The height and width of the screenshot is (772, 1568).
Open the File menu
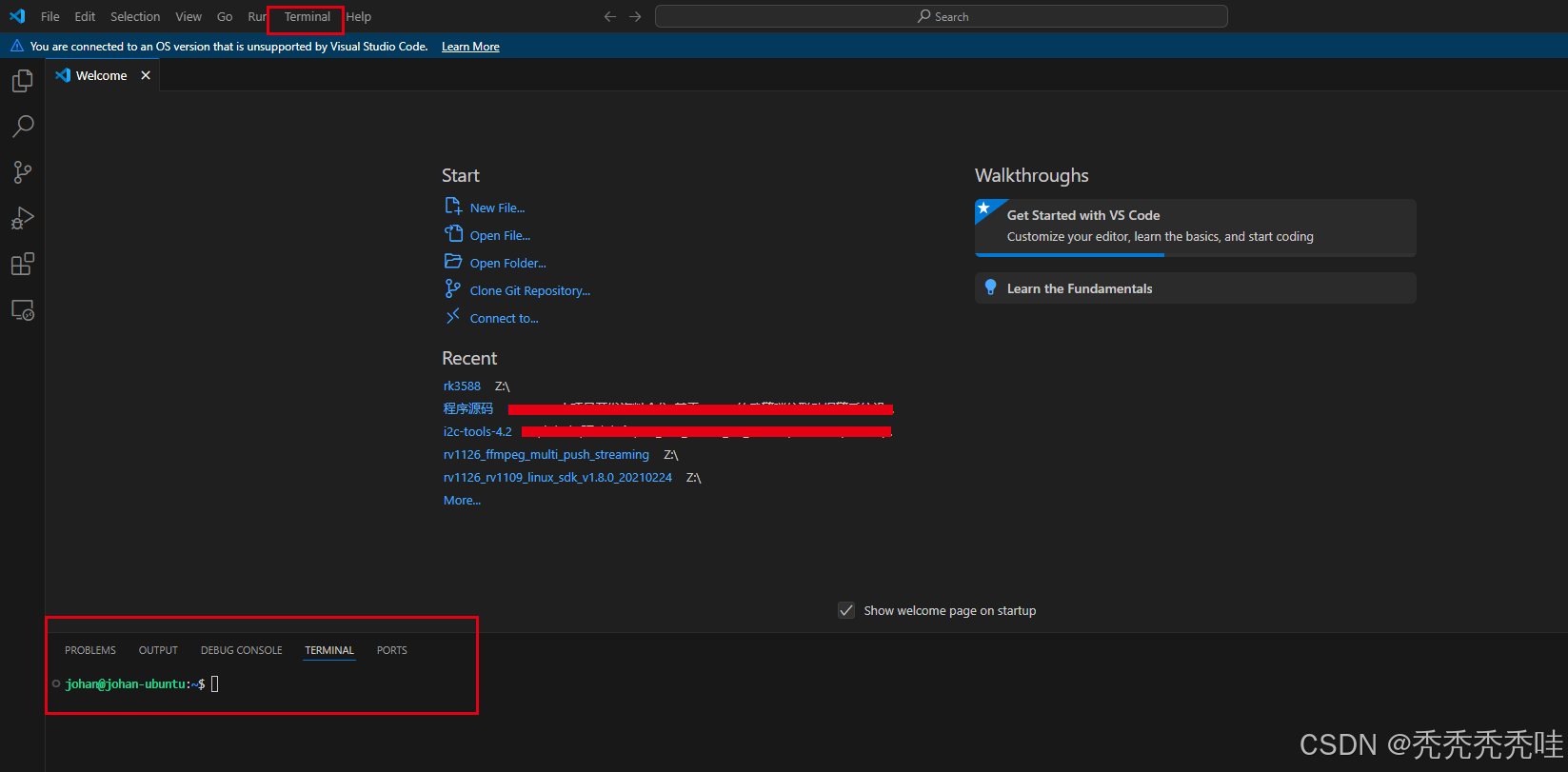point(50,16)
